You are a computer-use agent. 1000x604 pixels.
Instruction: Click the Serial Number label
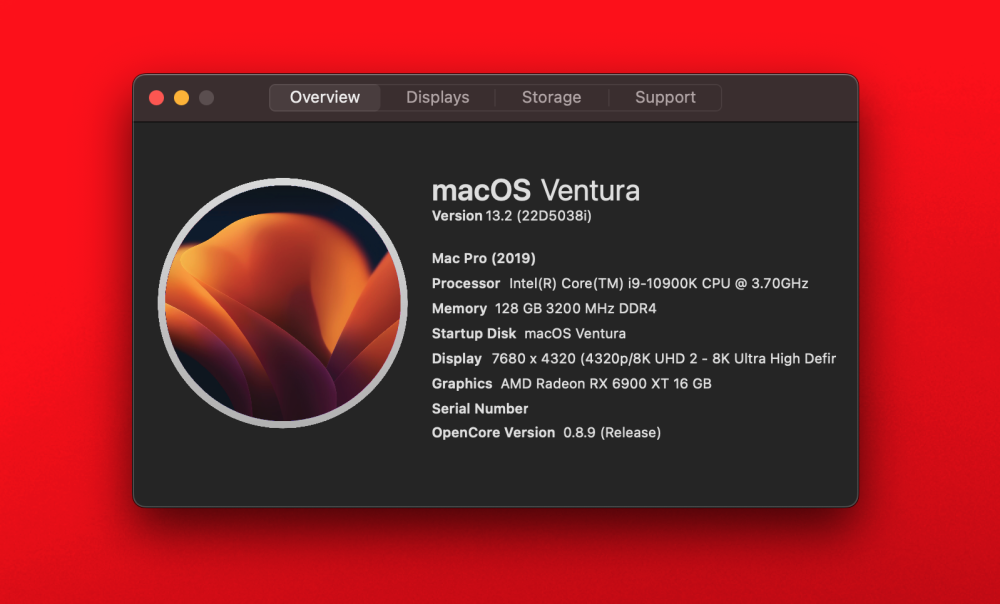480,409
